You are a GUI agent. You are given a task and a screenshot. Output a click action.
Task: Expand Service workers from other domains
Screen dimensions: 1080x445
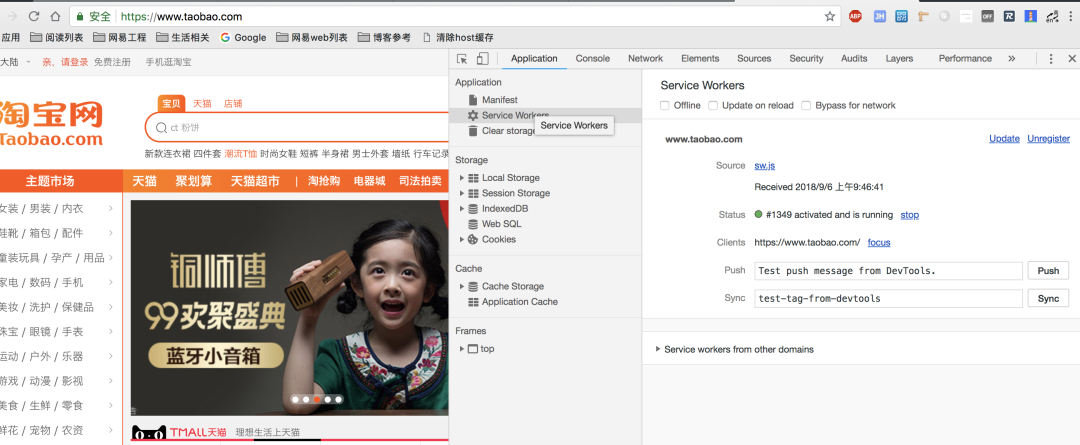[x=658, y=350]
